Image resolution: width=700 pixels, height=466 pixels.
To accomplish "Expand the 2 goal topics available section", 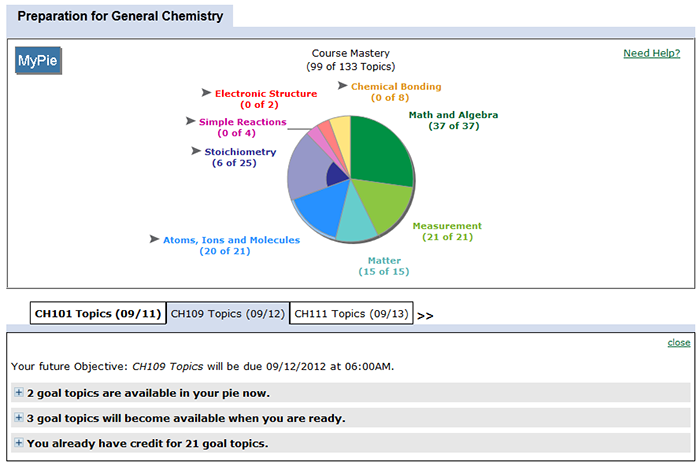I will pos(19,392).
